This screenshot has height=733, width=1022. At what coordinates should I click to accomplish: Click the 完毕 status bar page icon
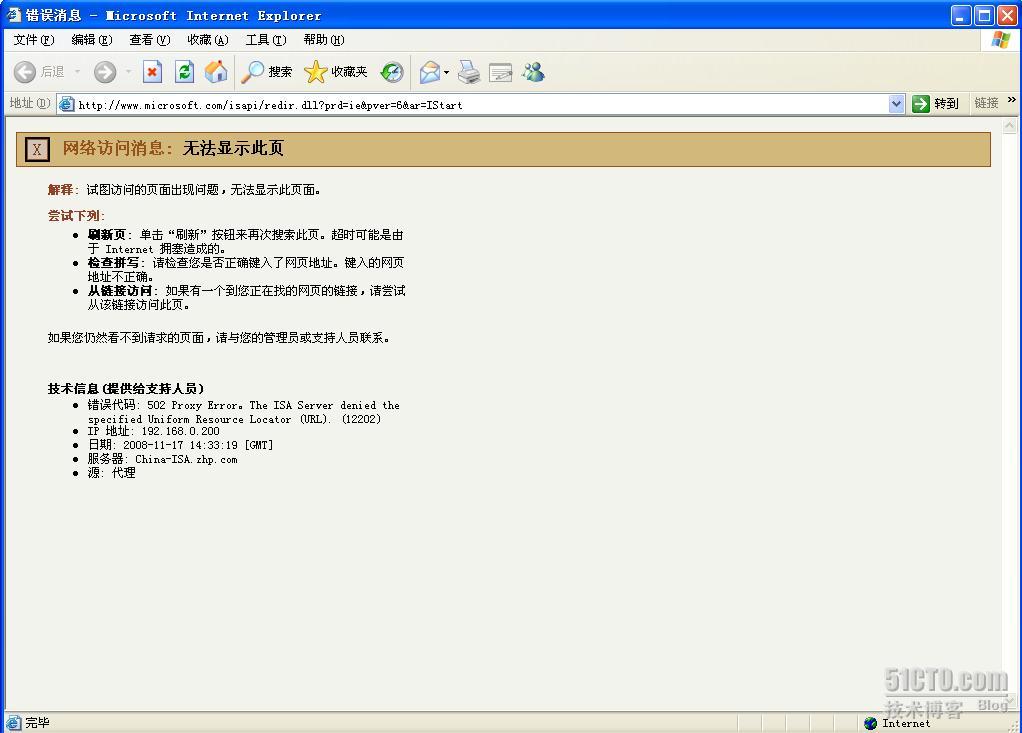click(x=13, y=723)
